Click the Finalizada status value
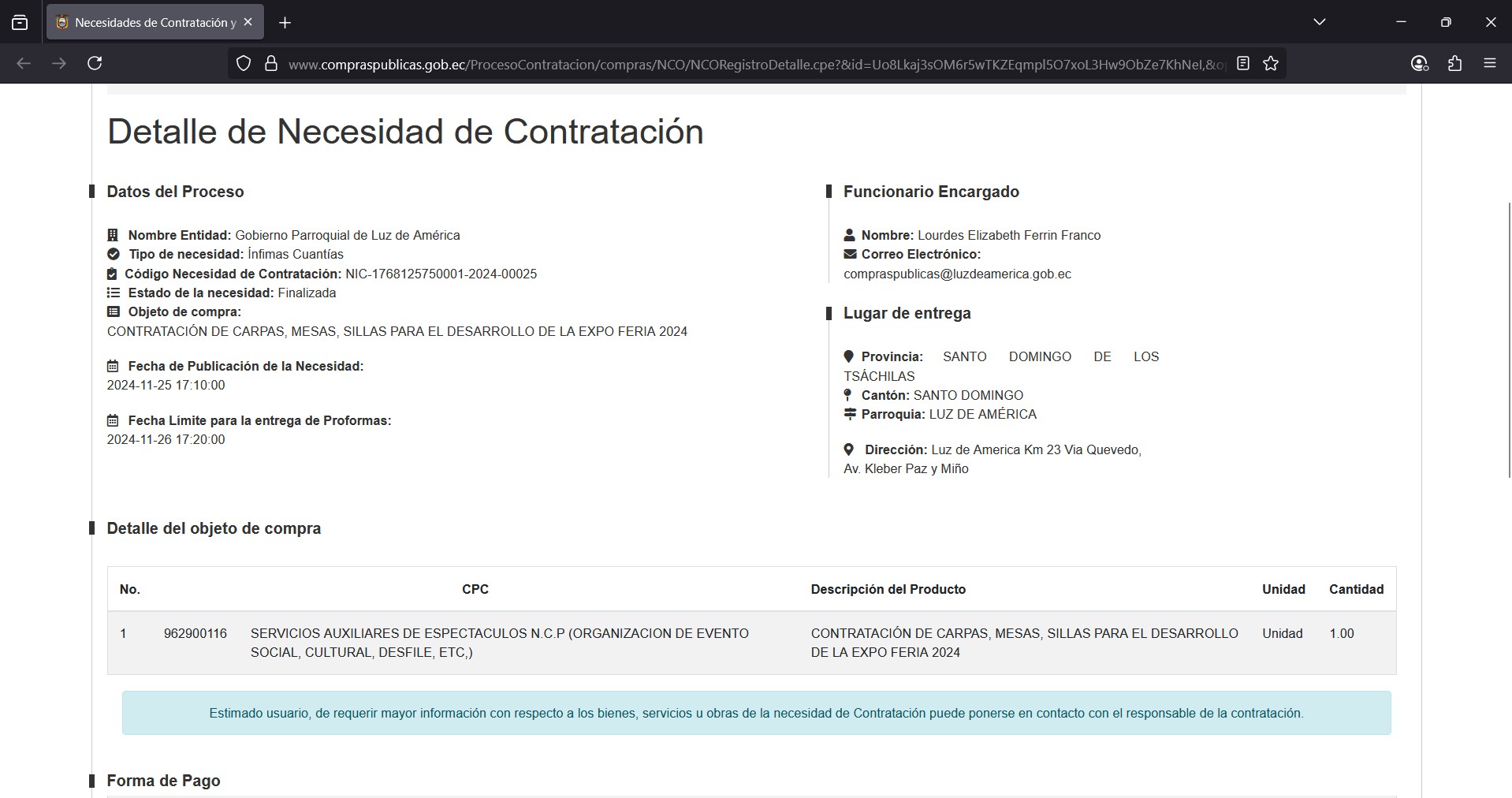 (x=307, y=293)
